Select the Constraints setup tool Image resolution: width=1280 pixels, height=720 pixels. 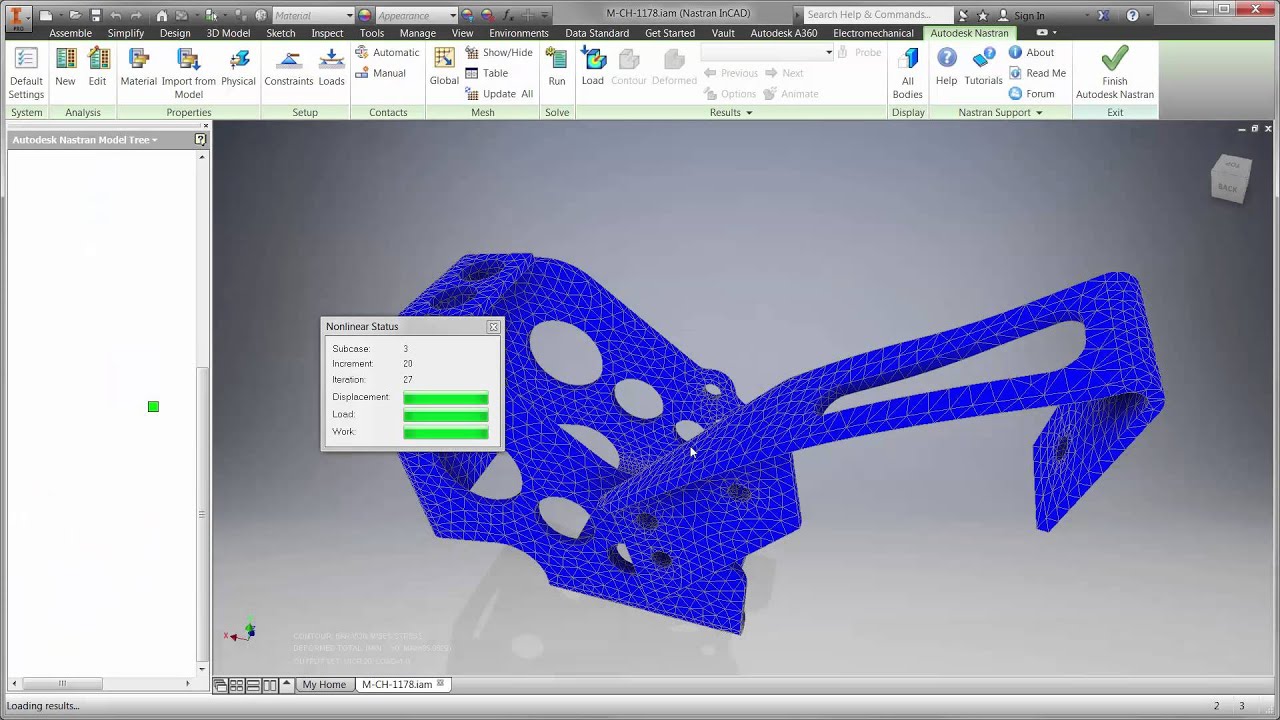(x=288, y=68)
